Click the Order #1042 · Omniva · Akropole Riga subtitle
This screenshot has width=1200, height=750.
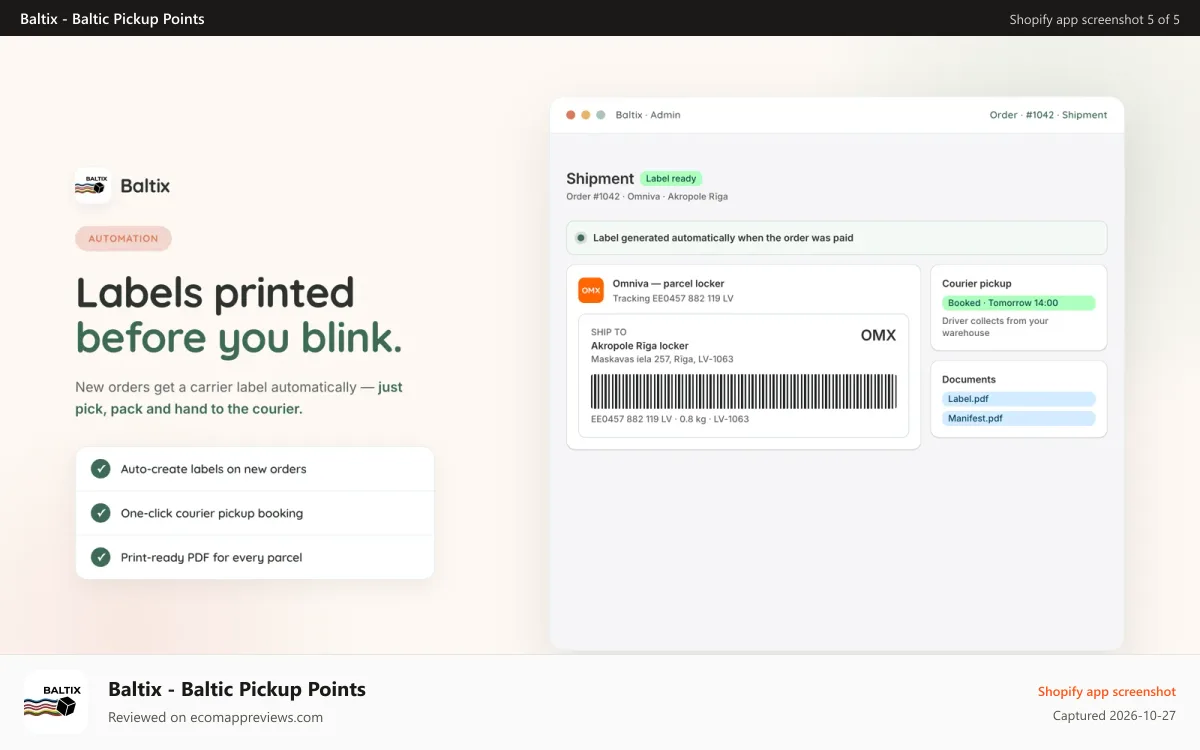(647, 197)
